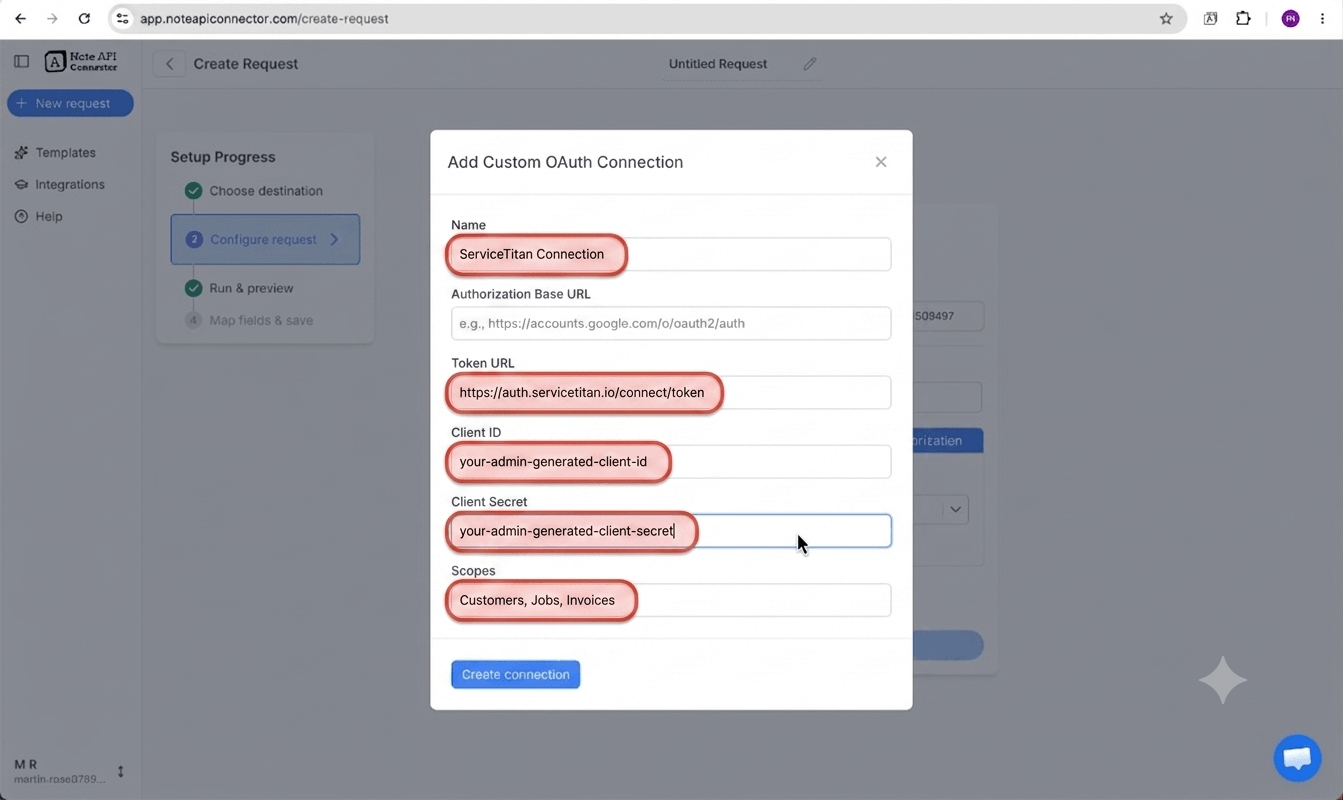Click the Help question mark icon

[x=21, y=216]
